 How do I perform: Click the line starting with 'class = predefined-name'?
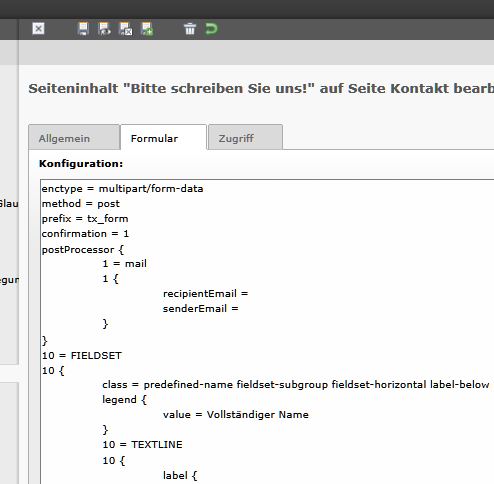click(296, 385)
